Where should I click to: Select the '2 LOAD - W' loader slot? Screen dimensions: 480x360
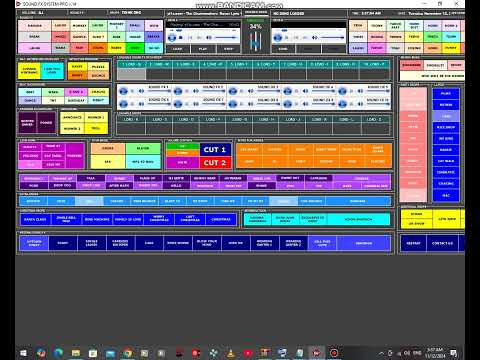(159, 64)
